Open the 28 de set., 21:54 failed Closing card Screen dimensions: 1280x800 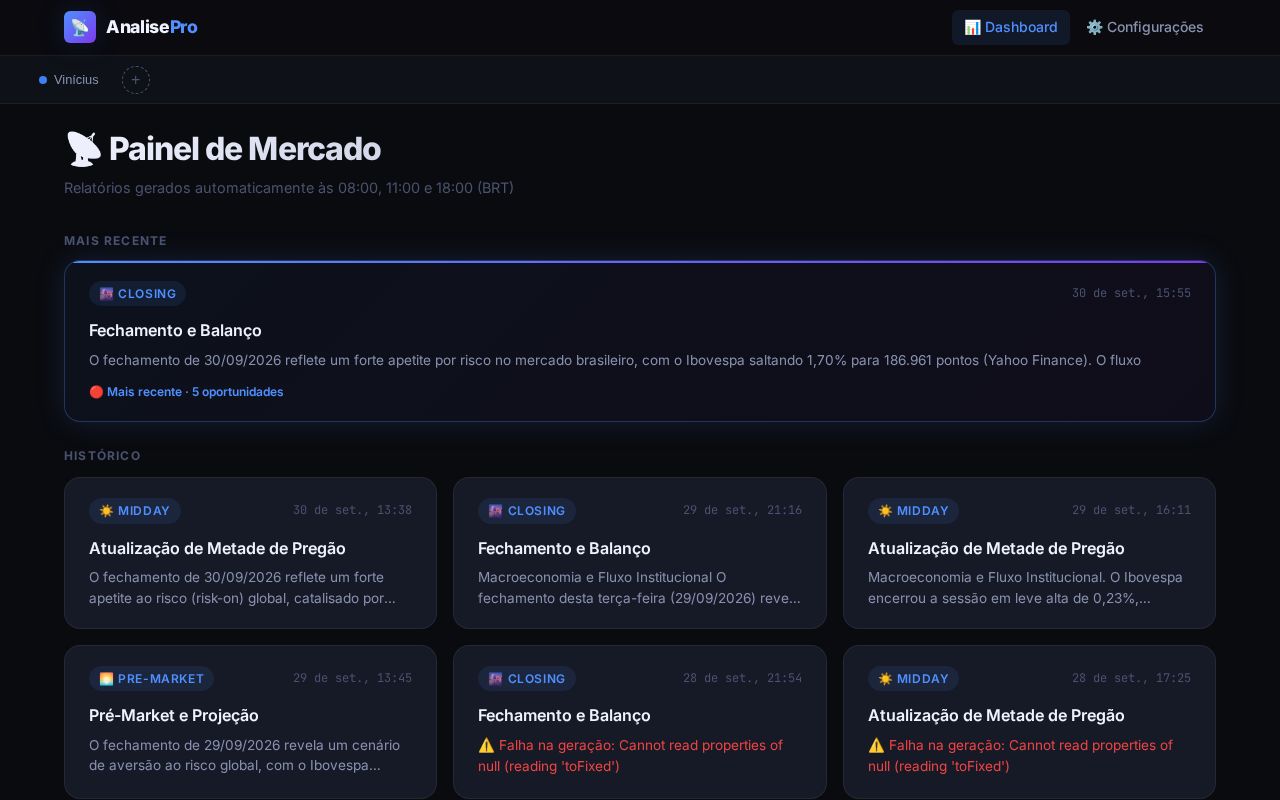[x=640, y=722]
